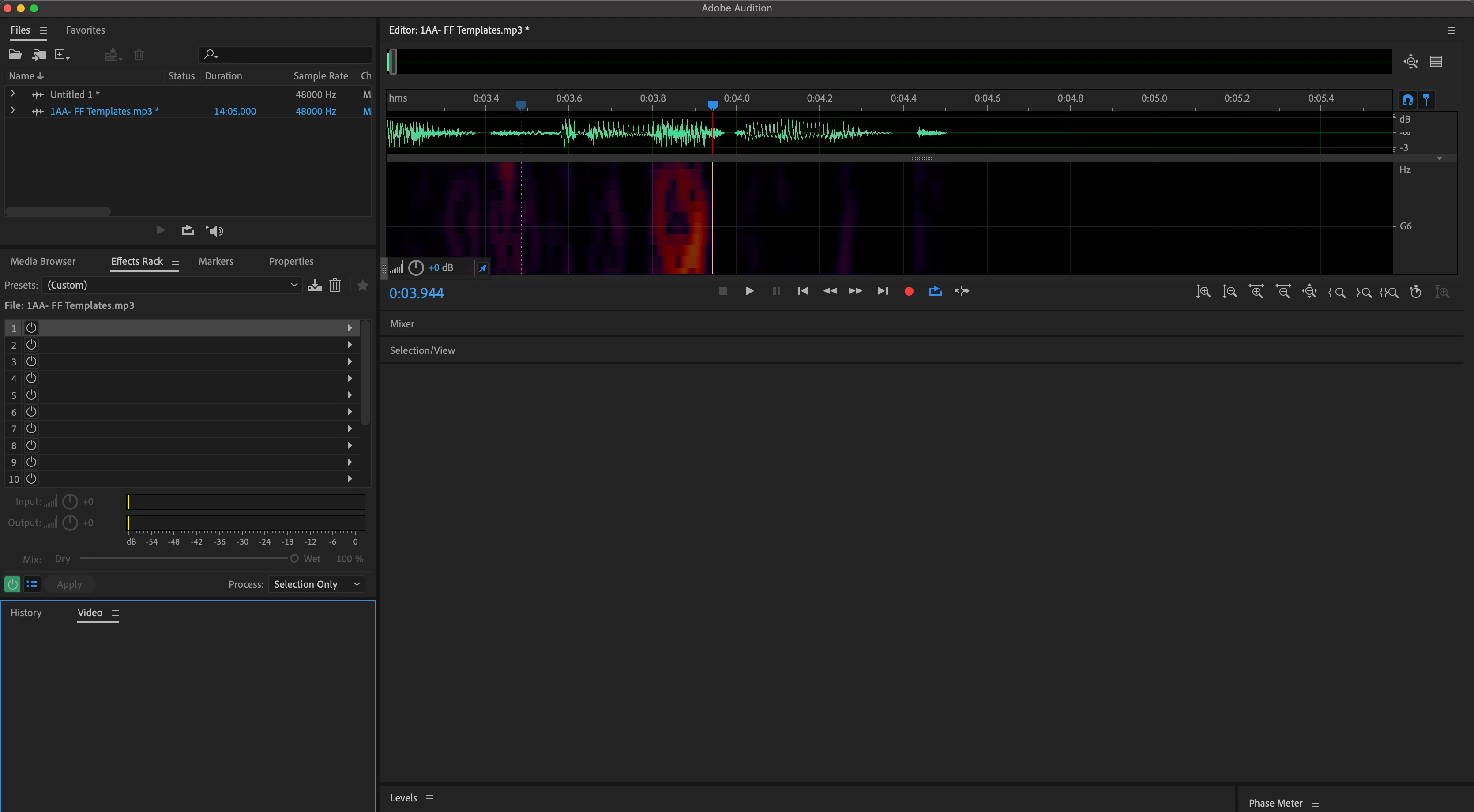Click the Dry/Wet mix slider handle
This screenshot has height=812, width=1474.
click(294, 559)
